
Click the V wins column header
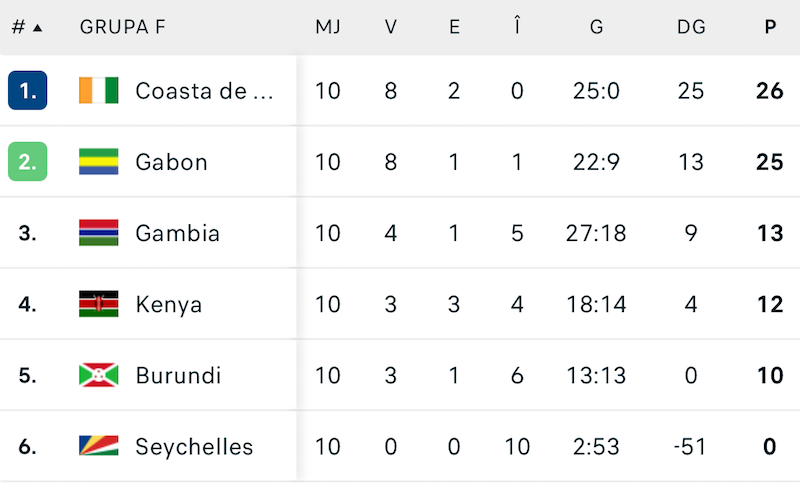tap(391, 27)
